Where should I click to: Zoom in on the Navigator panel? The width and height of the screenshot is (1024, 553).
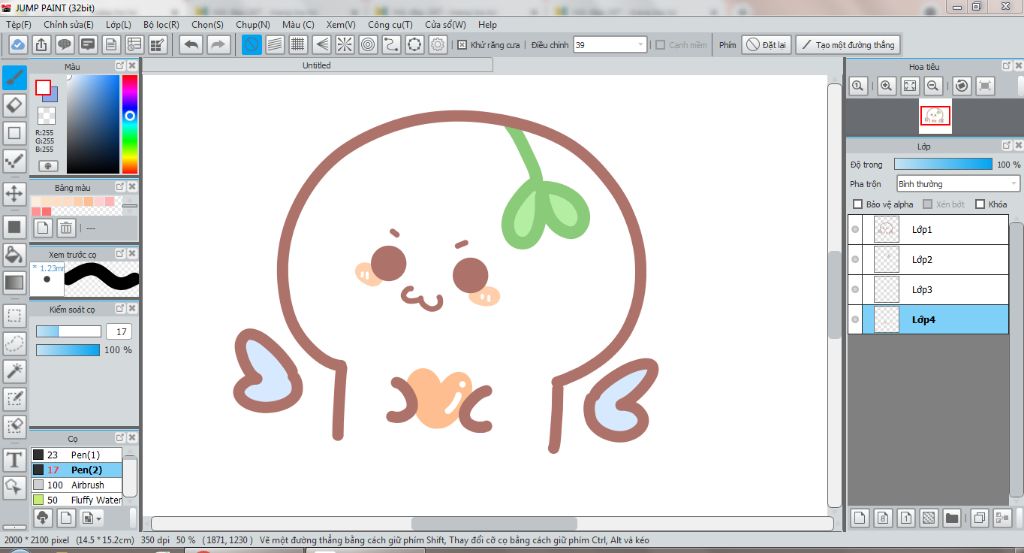tap(886, 86)
